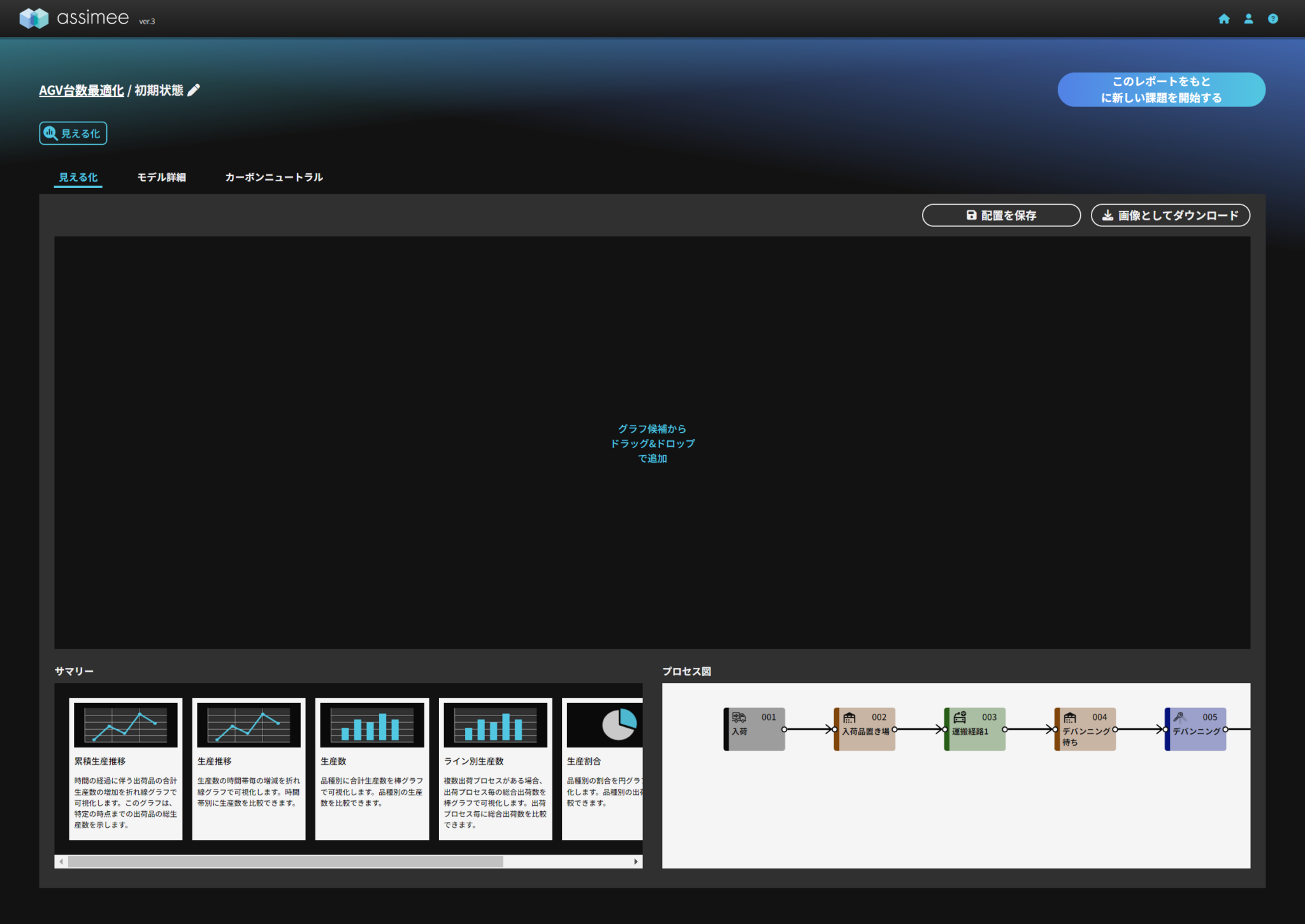Start new task from this report button

[x=1161, y=90]
